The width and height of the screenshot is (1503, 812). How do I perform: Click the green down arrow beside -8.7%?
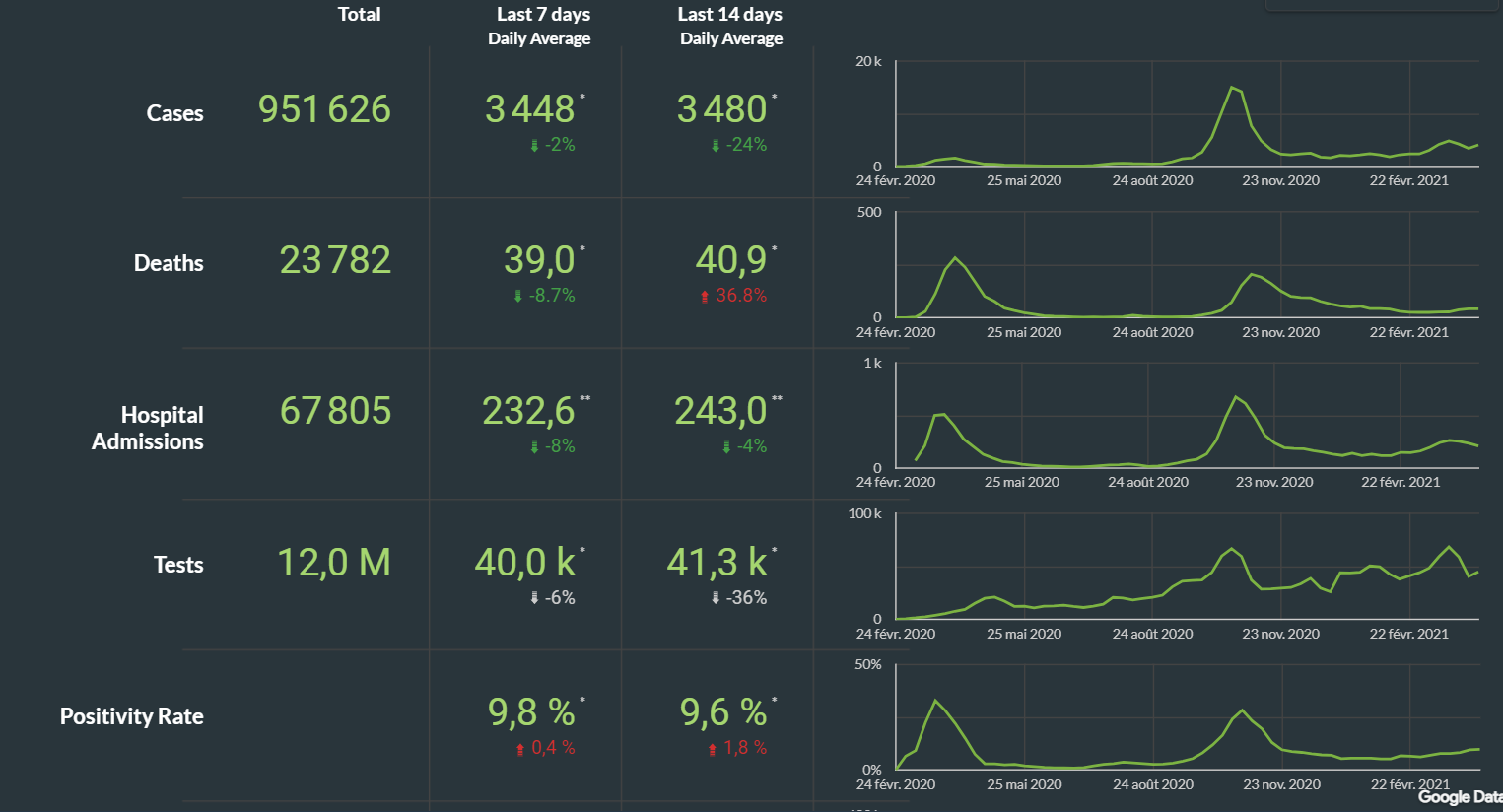[517, 297]
